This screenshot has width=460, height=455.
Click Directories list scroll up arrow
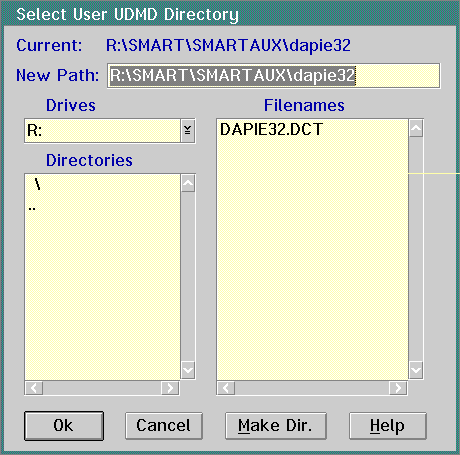(188, 183)
